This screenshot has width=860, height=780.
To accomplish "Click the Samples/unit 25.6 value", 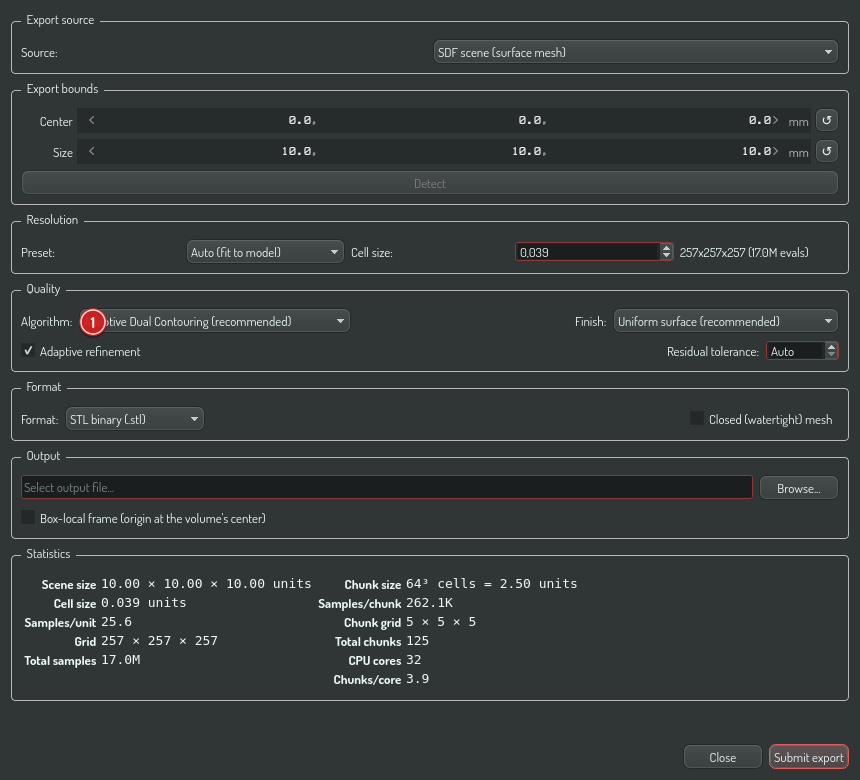I will point(116,622).
